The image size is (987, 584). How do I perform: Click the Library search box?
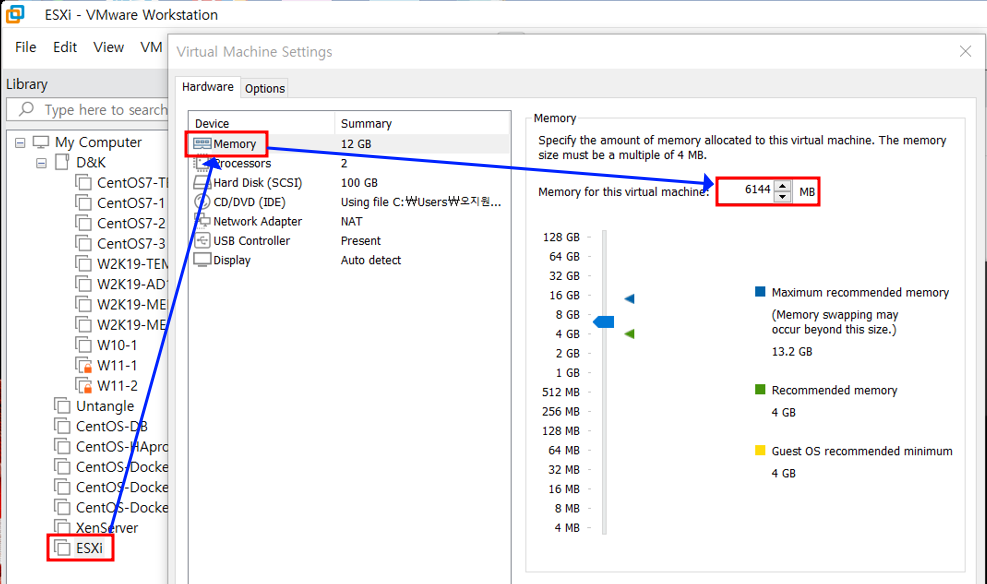point(87,110)
